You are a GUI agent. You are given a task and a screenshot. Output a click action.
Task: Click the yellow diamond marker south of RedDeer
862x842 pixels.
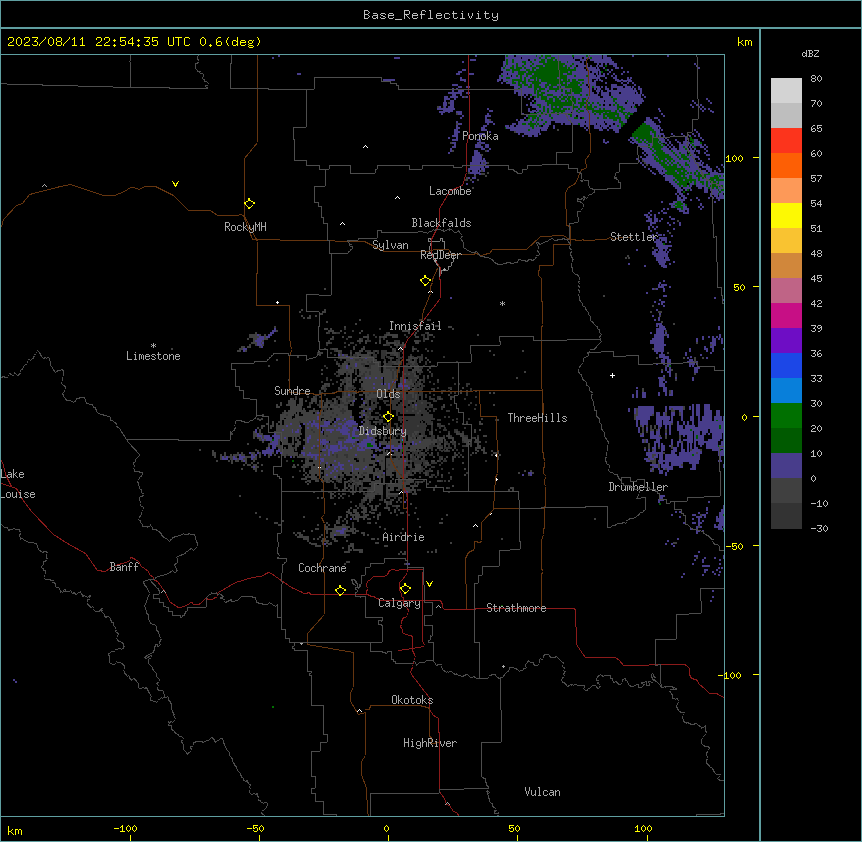point(426,281)
